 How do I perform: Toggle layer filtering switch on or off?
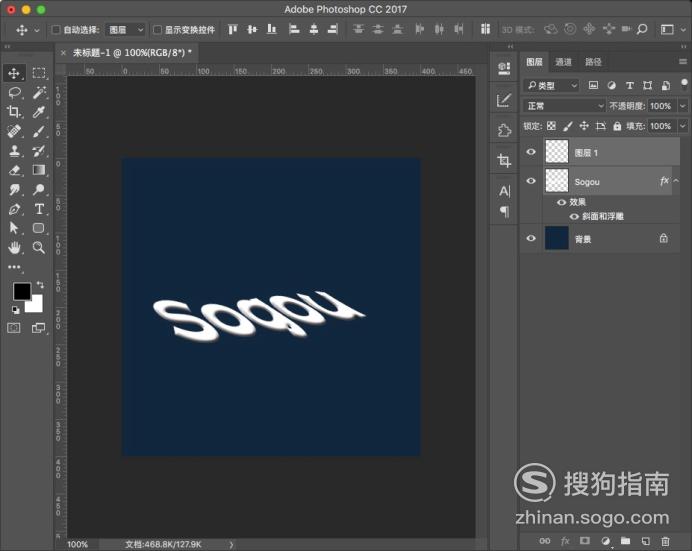click(x=684, y=84)
